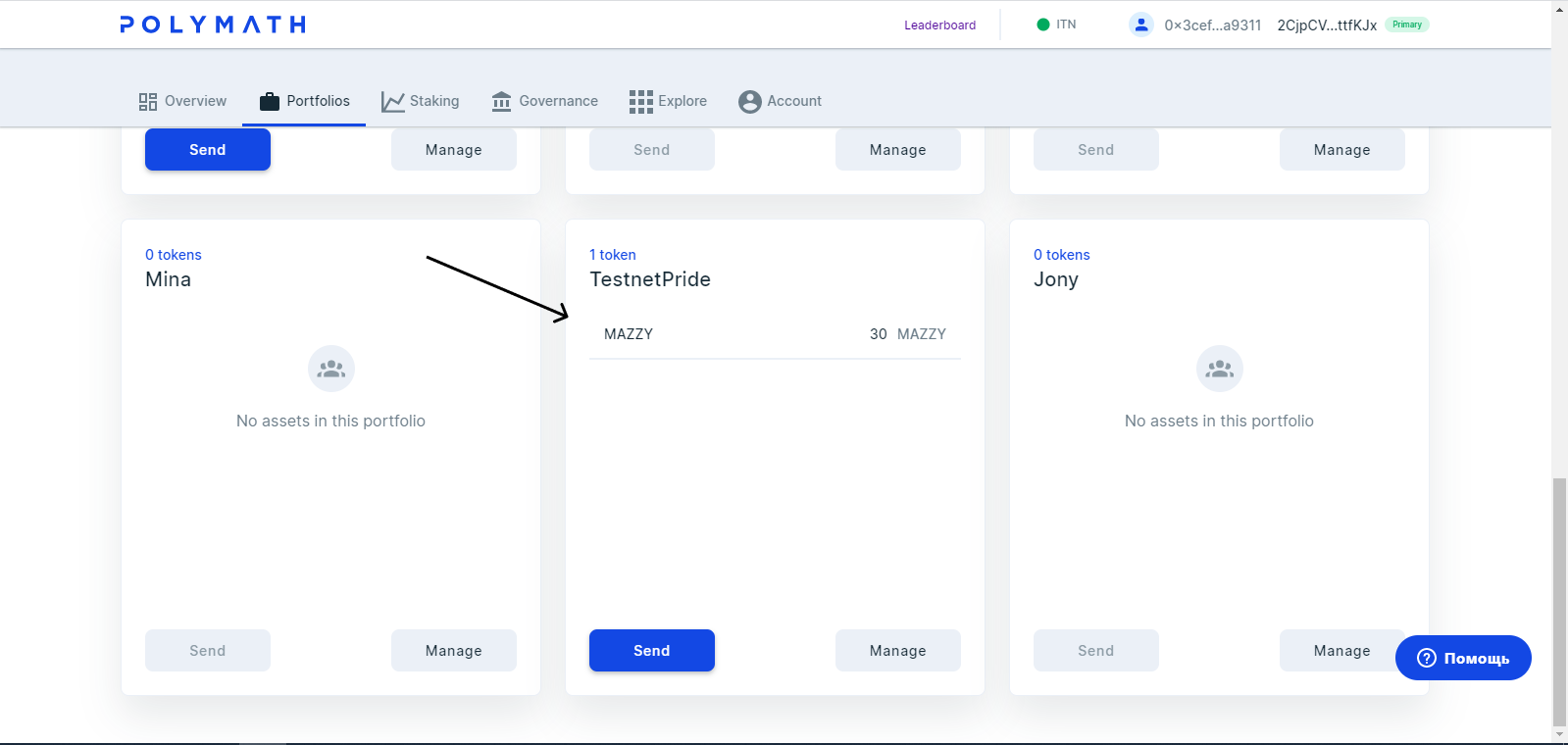Click the Staking chart icon
Image resolution: width=1568 pixels, height=745 pixels.
coord(393,102)
